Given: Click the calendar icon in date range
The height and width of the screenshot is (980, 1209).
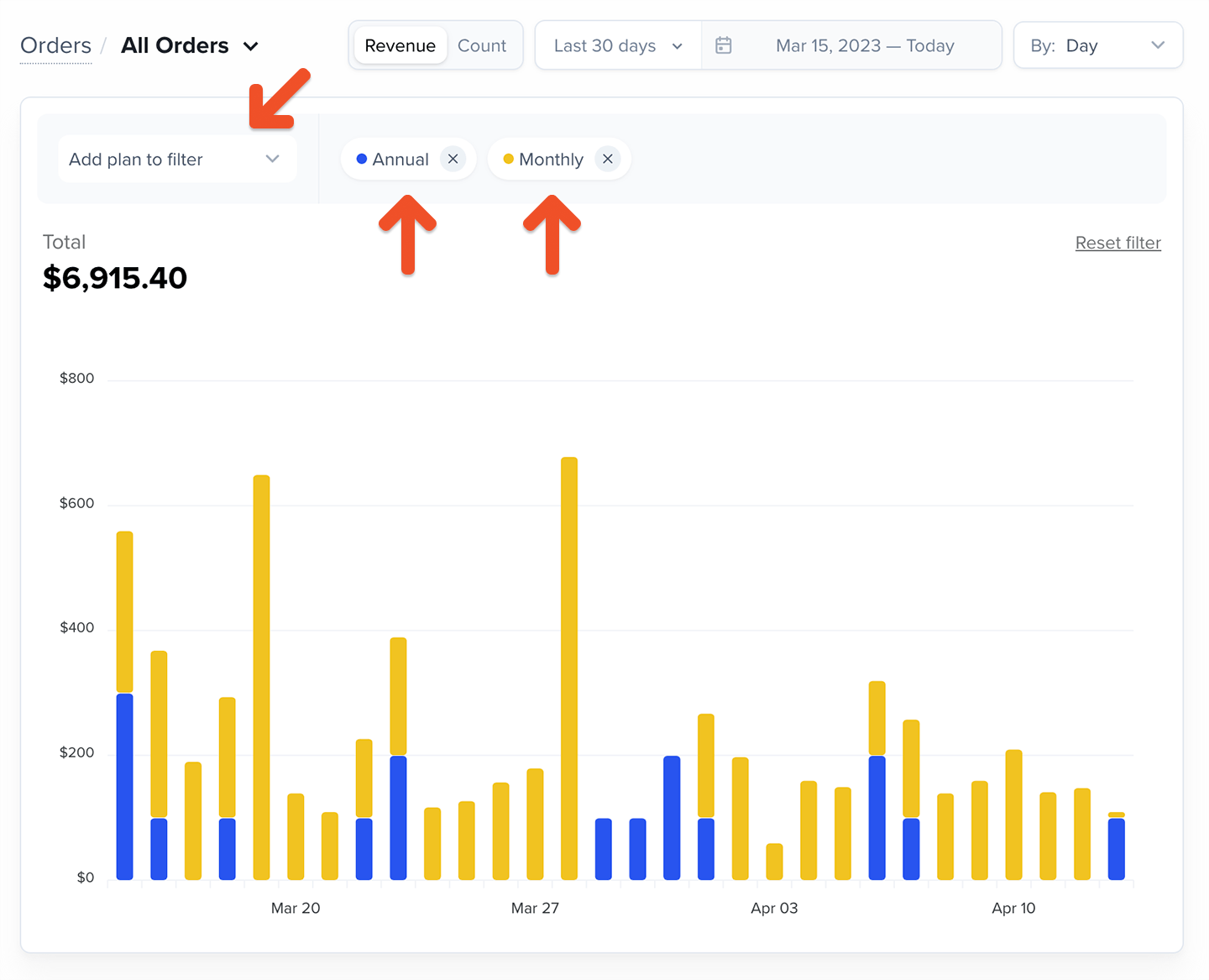Looking at the screenshot, I should click(724, 45).
